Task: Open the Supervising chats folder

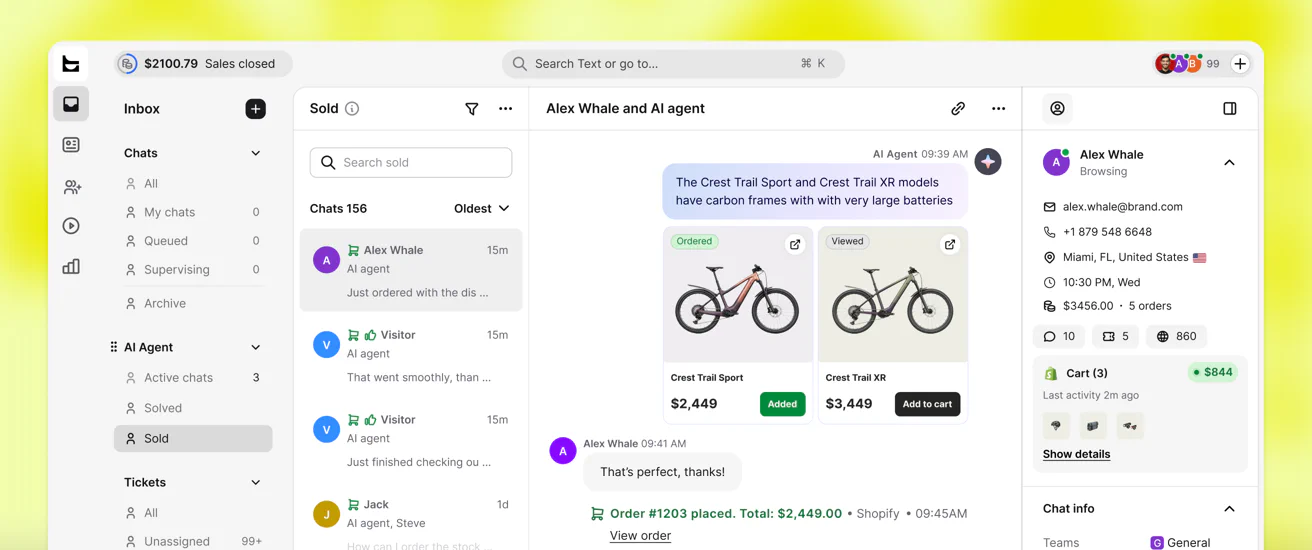Action: [x=193, y=270]
